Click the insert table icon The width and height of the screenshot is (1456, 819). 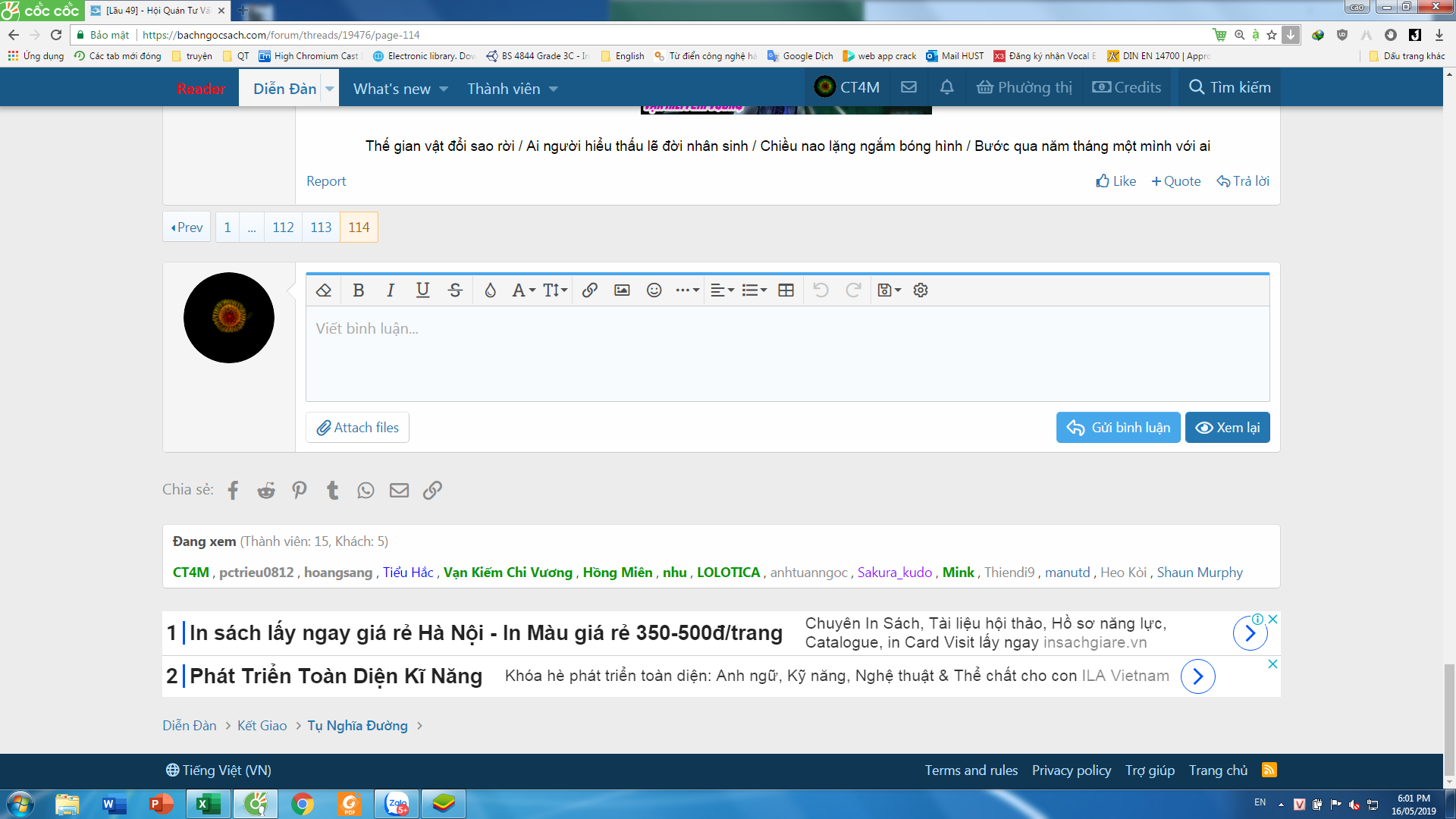(x=786, y=290)
